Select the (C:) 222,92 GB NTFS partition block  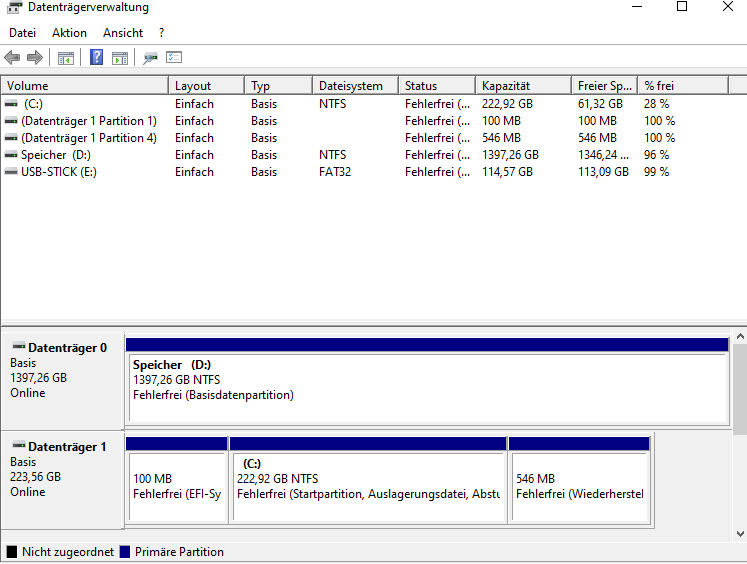point(368,480)
